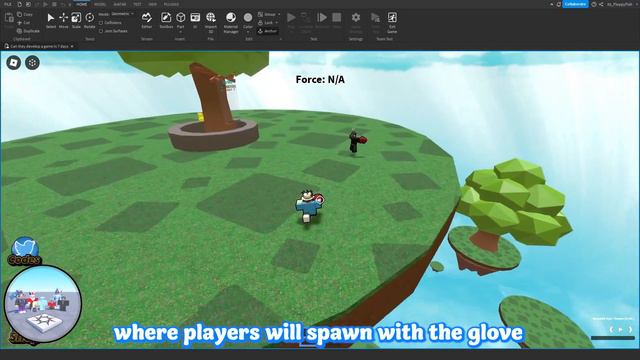This screenshot has width=640, height=360.
Task: Click the play arrow in bottom-right overlay
Action: [x=621, y=329]
